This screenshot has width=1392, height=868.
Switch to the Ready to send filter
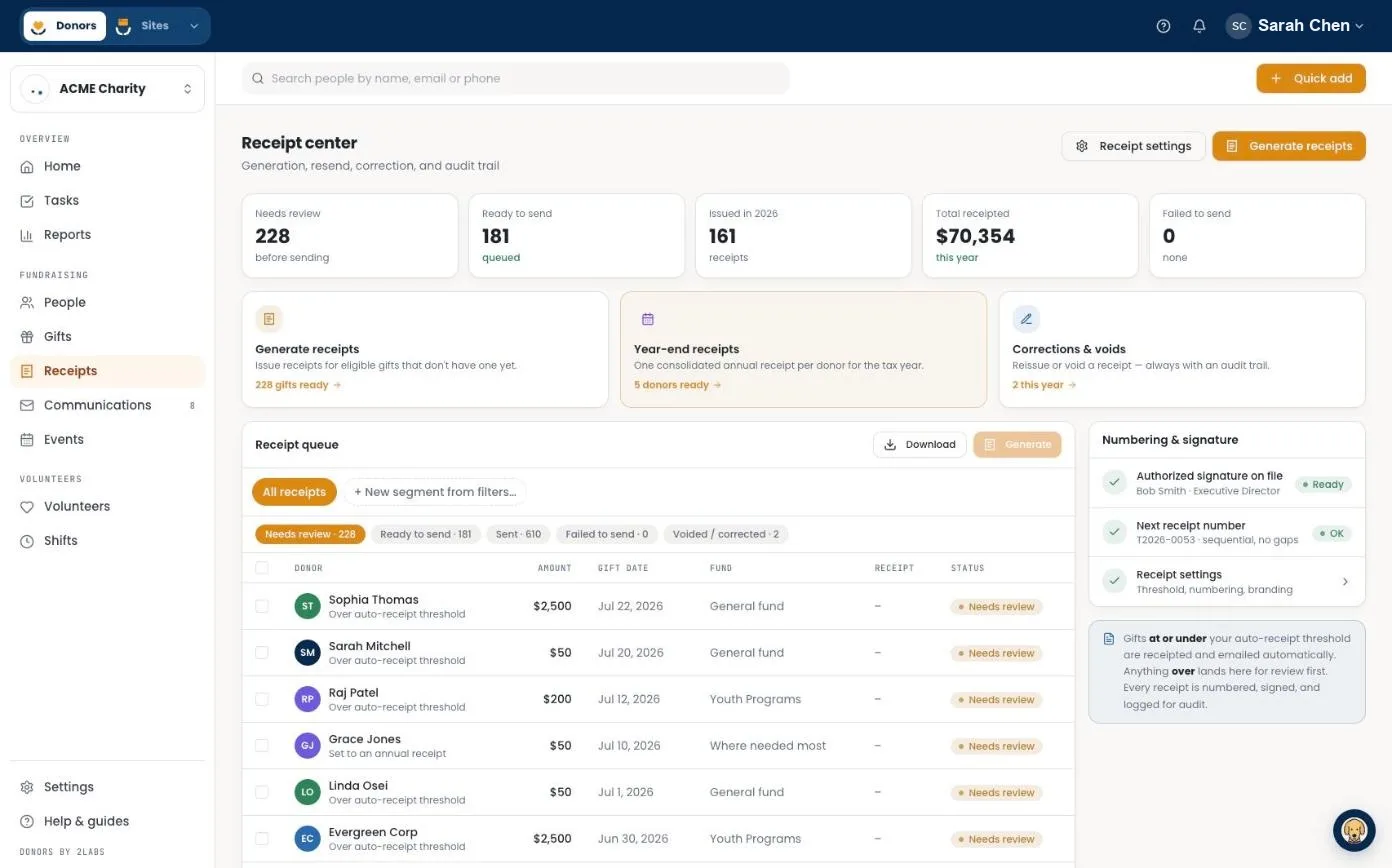coord(426,534)
